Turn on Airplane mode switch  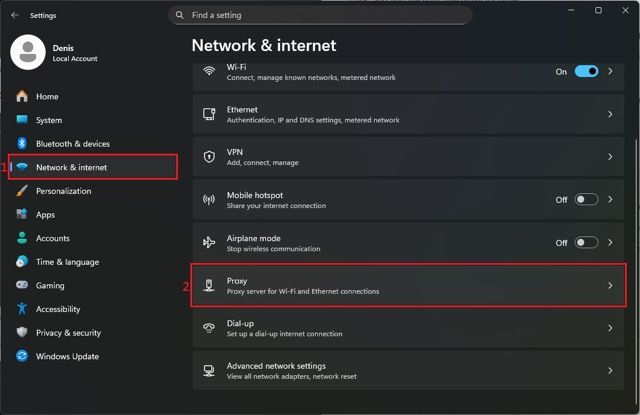[586, 243]
